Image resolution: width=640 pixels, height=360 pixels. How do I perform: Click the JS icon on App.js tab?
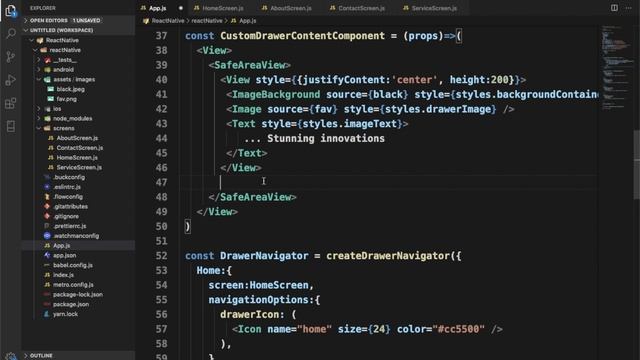pos(143,8)
